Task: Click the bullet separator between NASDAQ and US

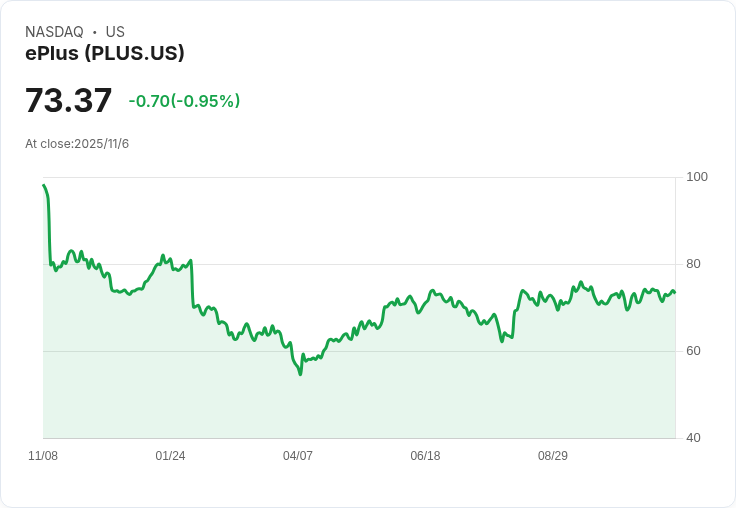Action: click(94, 32)
